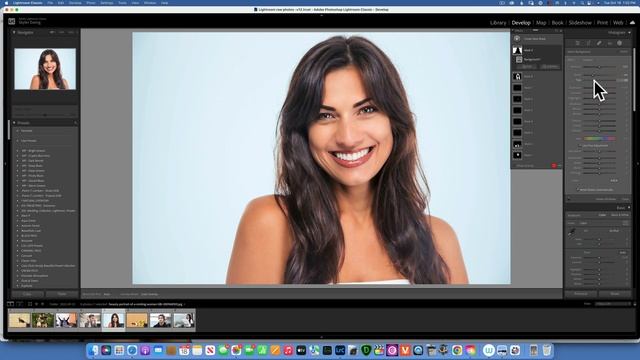Click the main window display icon above the filmstrip
The image size is (640, 360).
point(11,304)
